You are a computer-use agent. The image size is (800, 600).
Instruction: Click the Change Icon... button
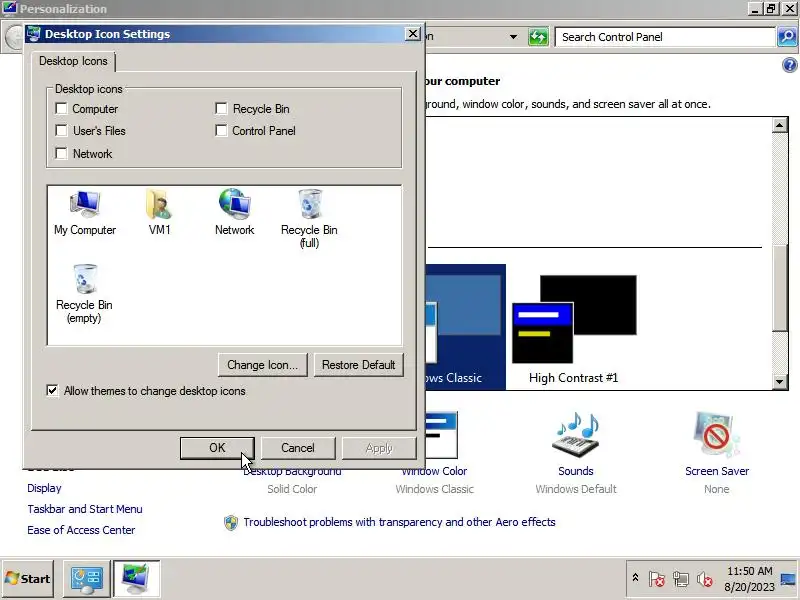tap(262, 365)
